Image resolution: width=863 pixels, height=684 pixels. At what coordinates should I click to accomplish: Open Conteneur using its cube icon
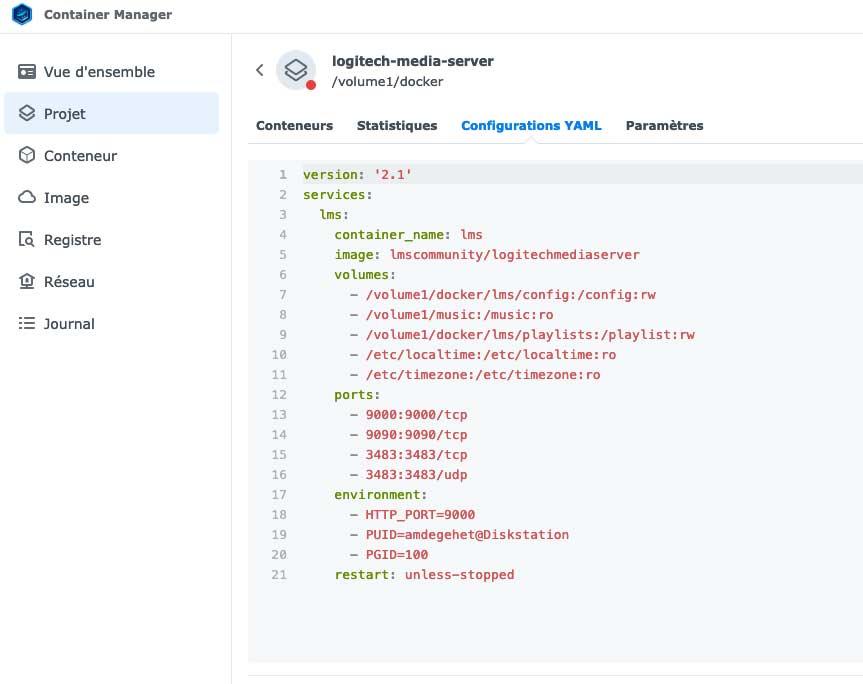coord(27,156)
